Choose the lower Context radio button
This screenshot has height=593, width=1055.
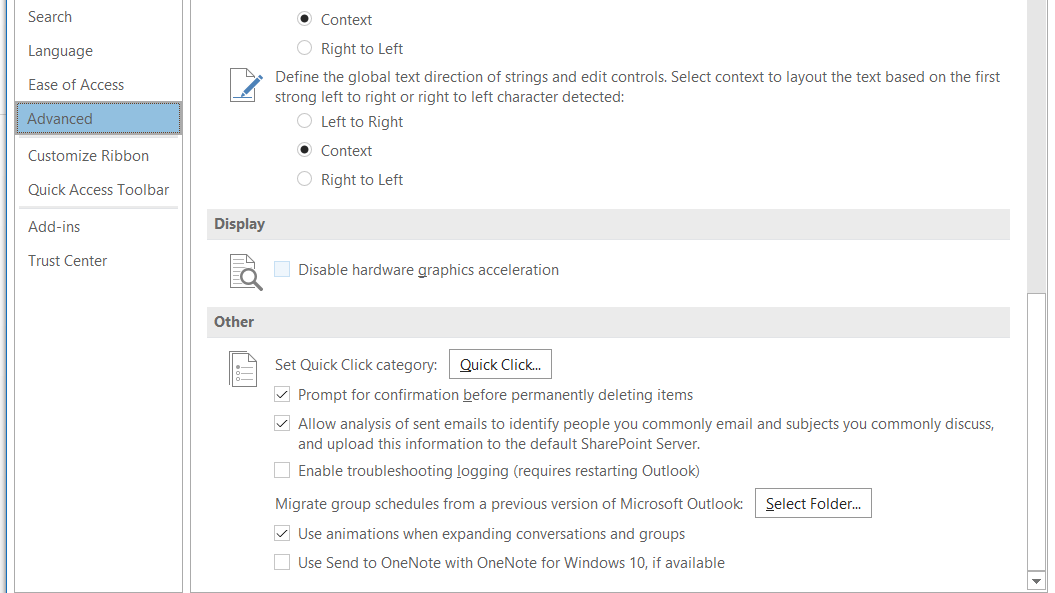pyautogui.click(x=305, y=151)
